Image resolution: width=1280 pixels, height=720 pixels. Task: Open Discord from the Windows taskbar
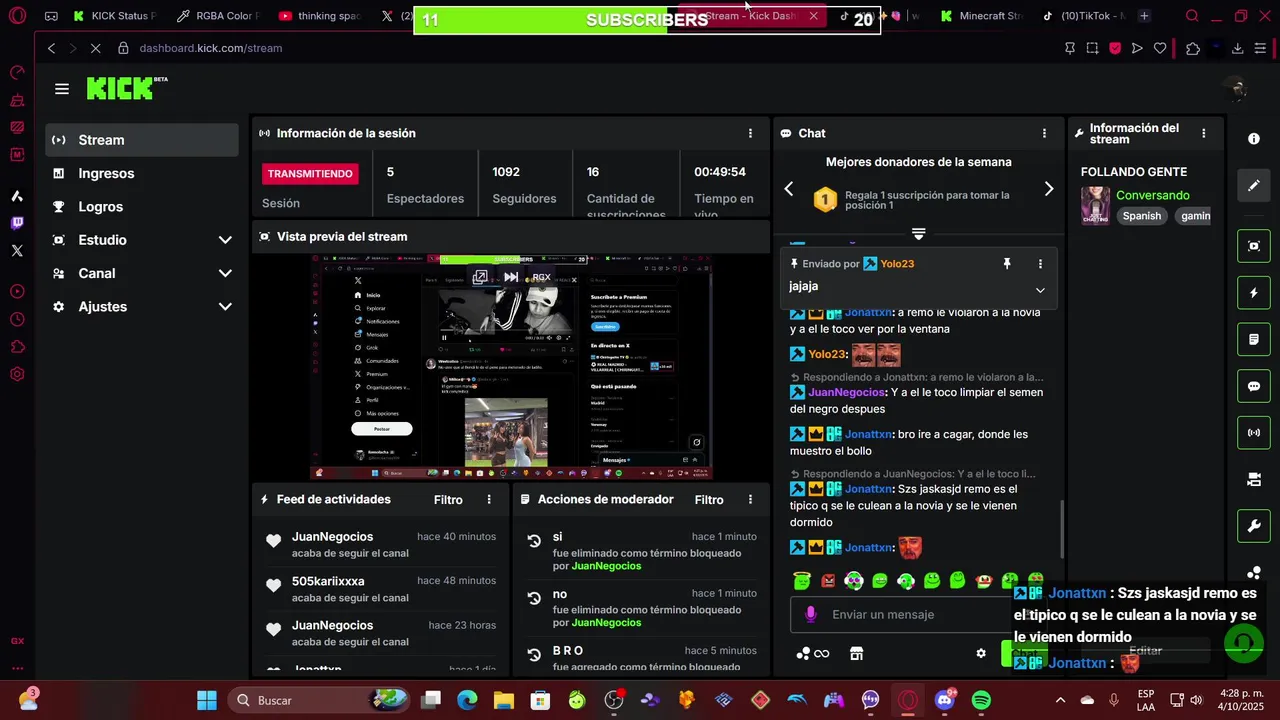944,700
